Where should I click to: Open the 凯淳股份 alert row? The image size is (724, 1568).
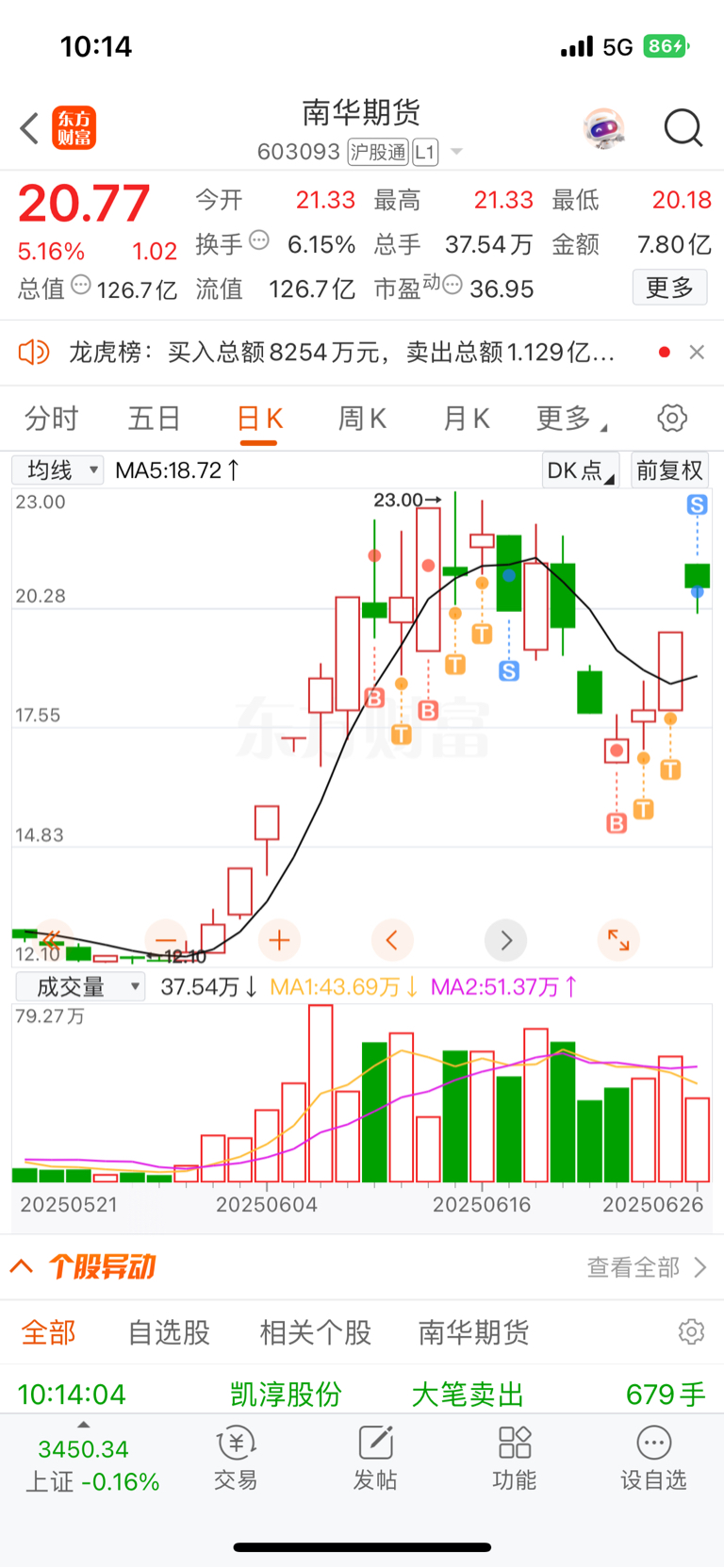[x=362, y=1394]
